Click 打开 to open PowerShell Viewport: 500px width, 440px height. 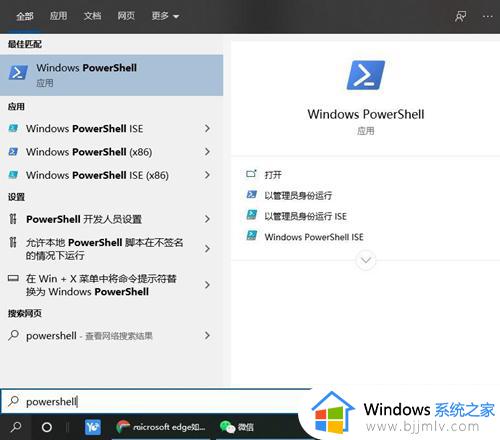point(273,175)
